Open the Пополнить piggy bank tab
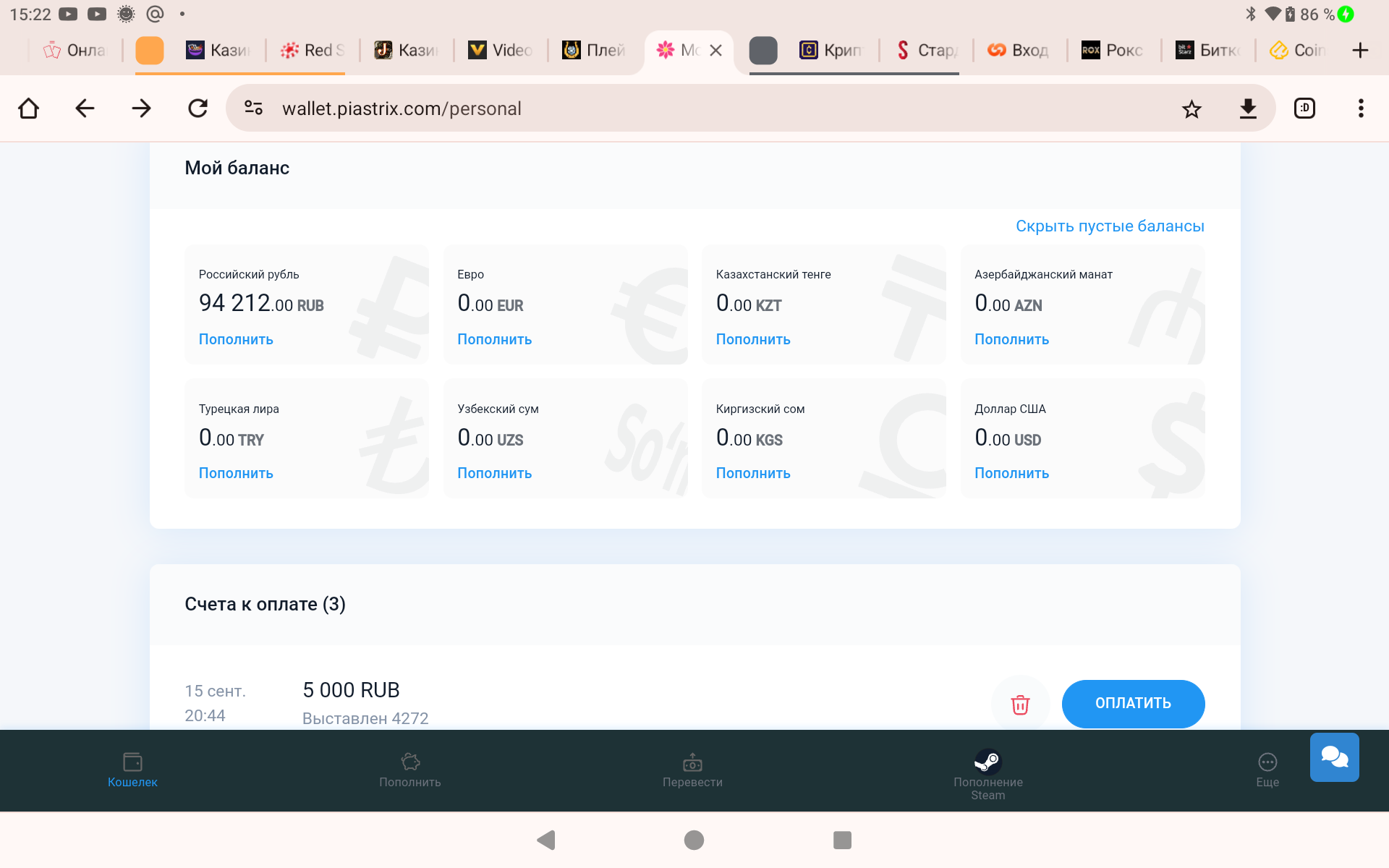 (410, 770)
